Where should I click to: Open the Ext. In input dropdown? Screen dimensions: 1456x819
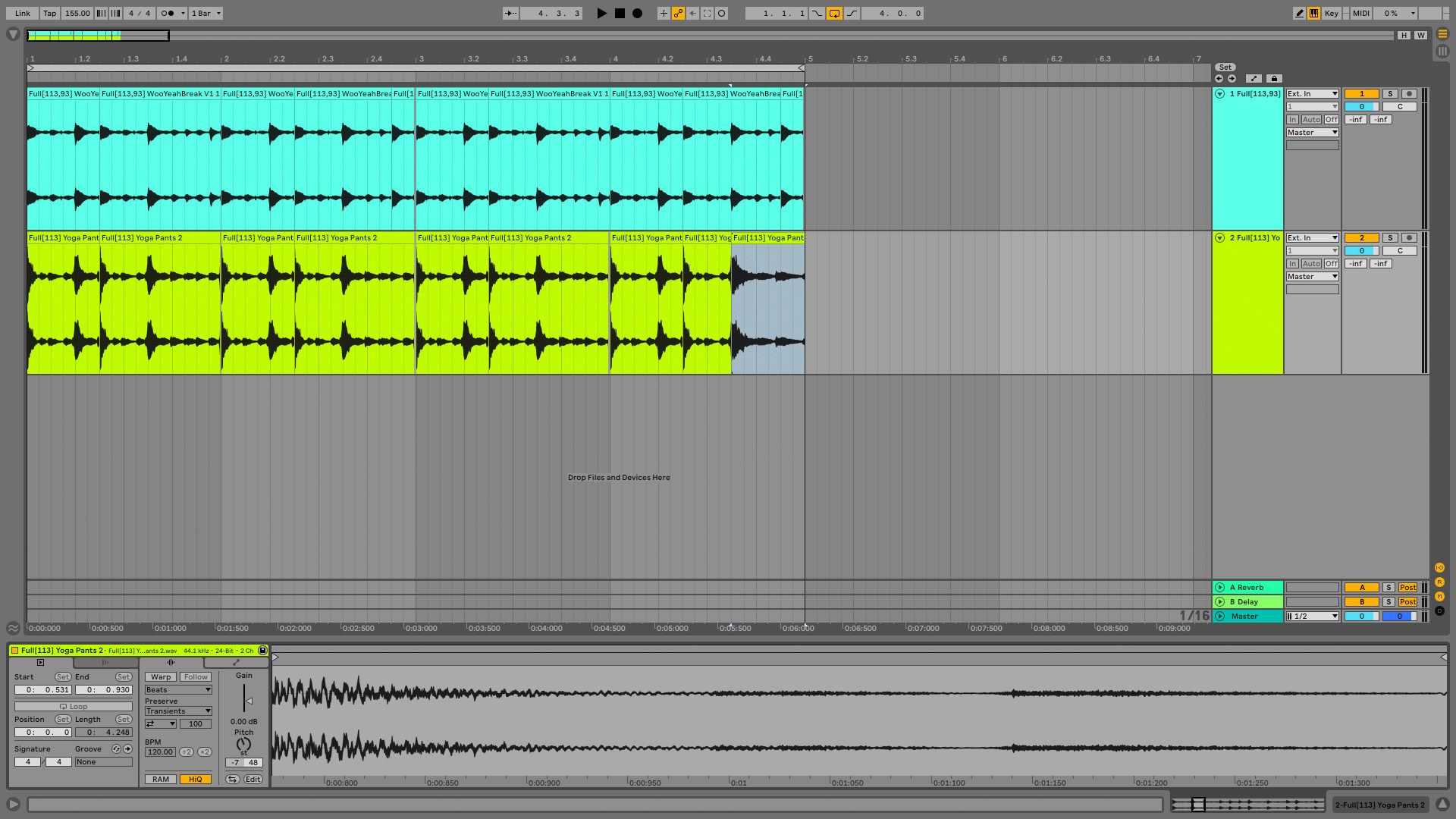pos(1312,93)
